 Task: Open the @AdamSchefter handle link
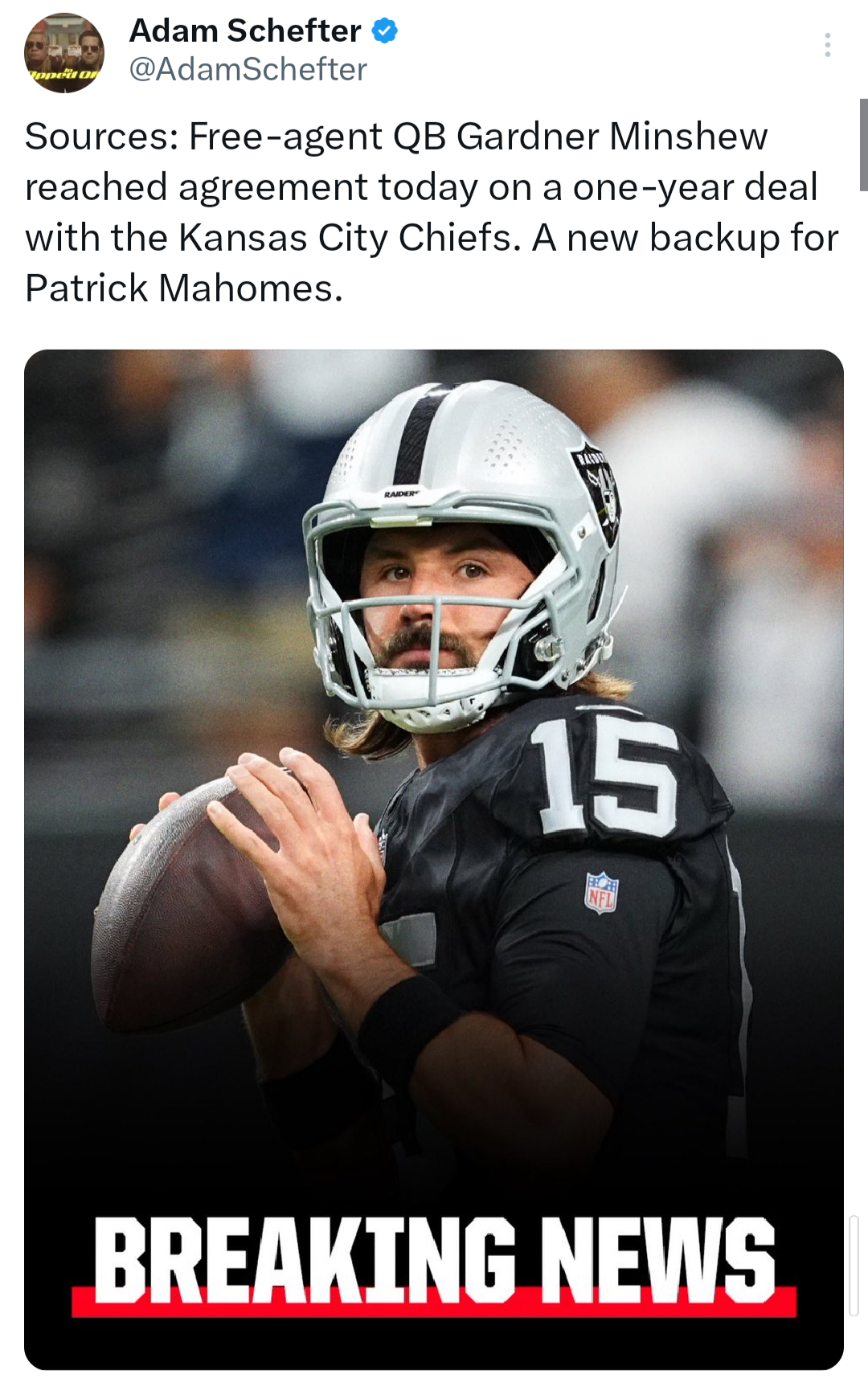[x=248, y=70]
